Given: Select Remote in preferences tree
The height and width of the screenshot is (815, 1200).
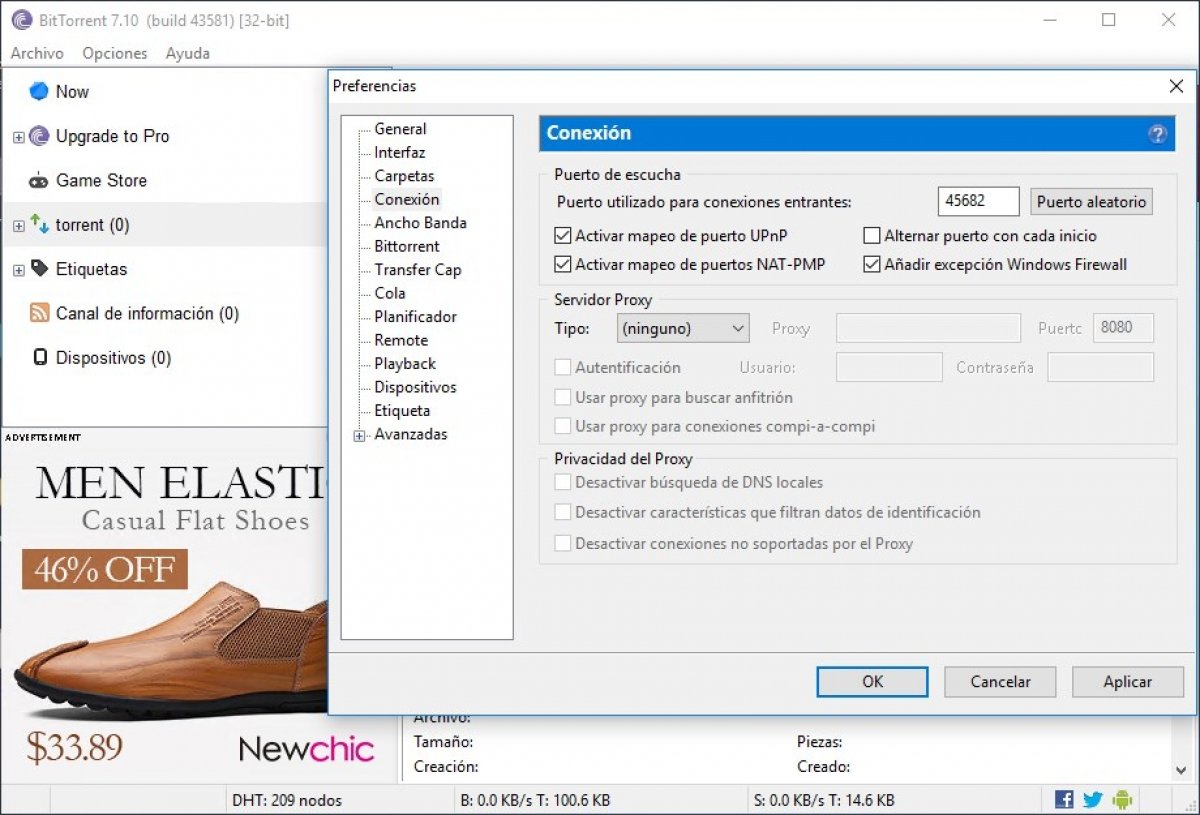Looking at the screenshot, I should tap(401, 340).
